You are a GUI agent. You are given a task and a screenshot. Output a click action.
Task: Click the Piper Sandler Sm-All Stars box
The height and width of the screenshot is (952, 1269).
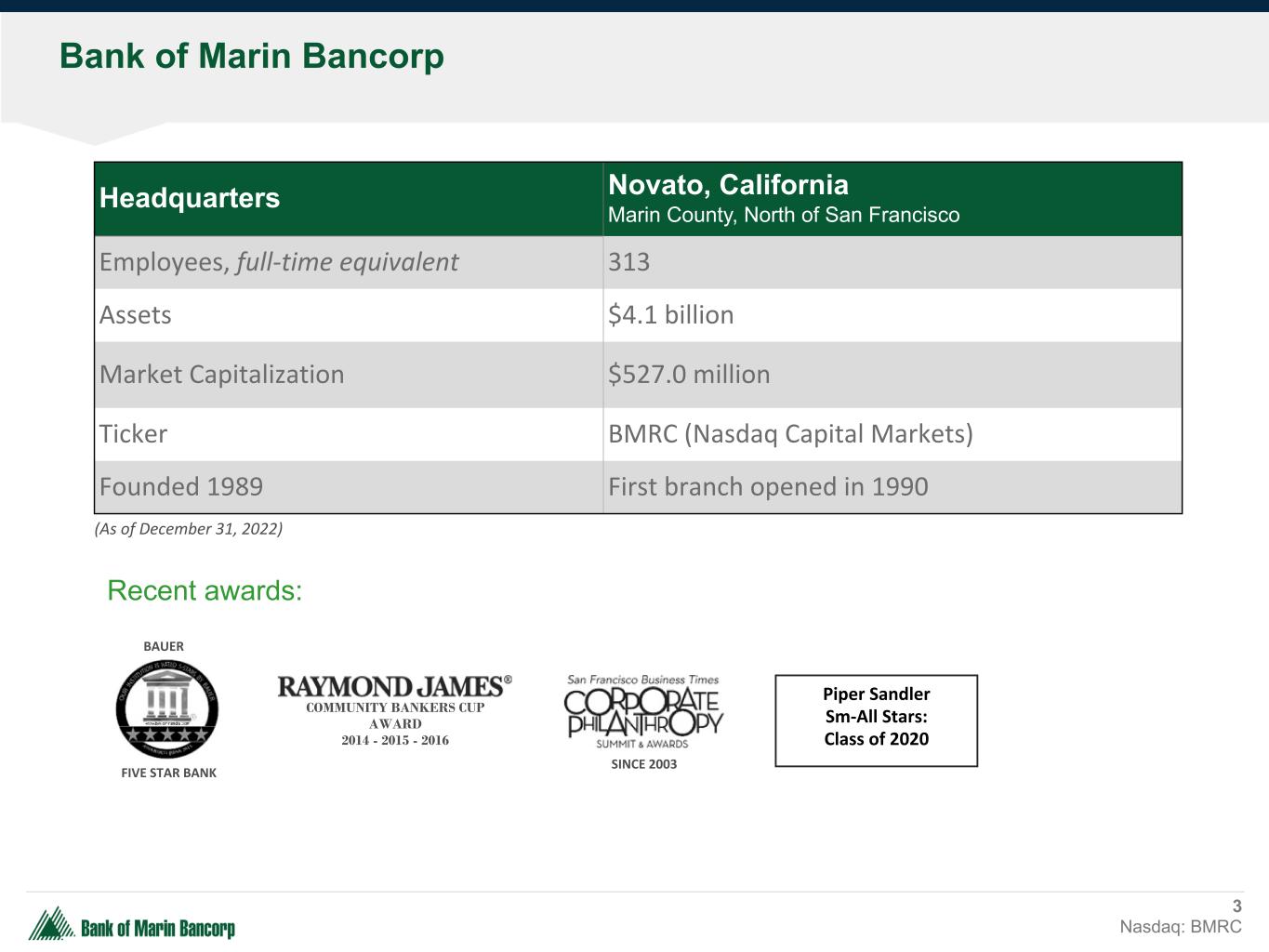pyautogui.click(x=876, y=720)
